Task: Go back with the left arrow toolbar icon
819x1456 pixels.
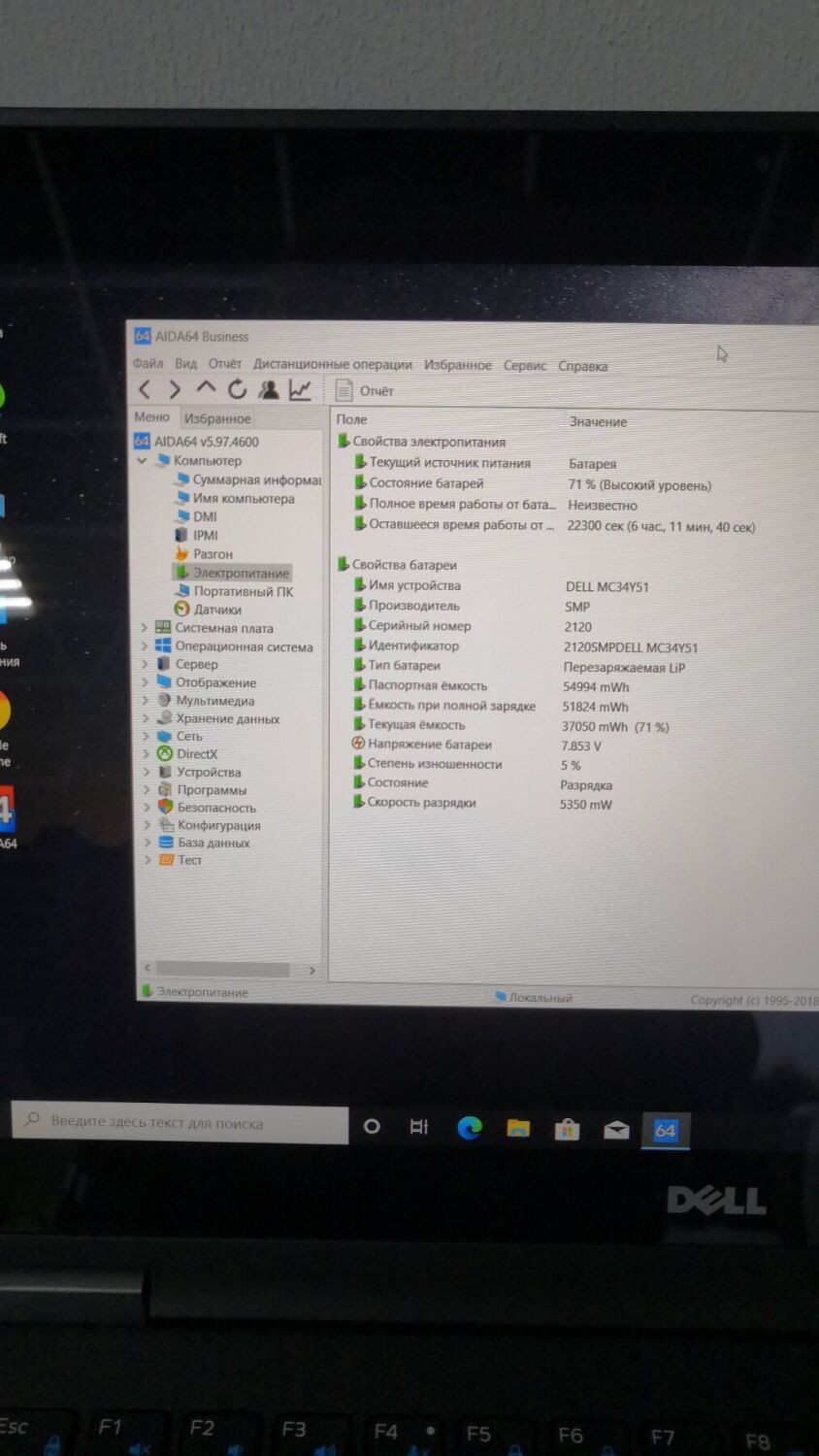Action: pyautogui.click(x=145, y=389)
